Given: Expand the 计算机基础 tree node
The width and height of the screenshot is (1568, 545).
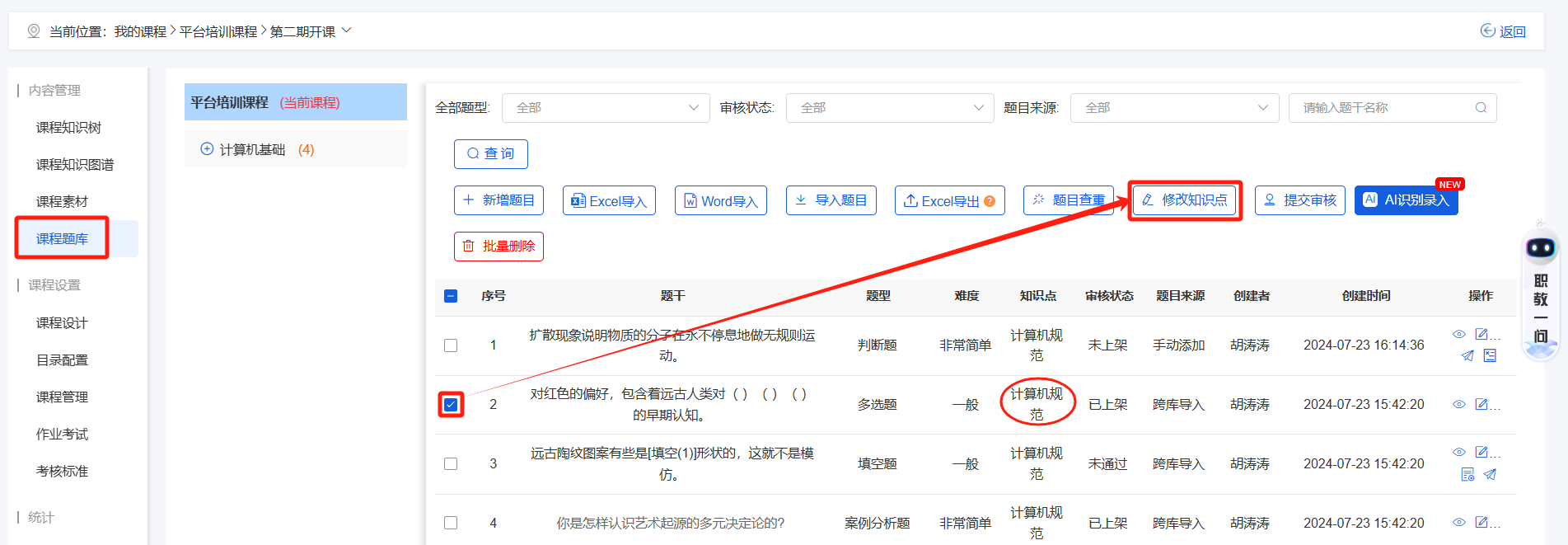Looking at the screenshot, I should (207, 149).
